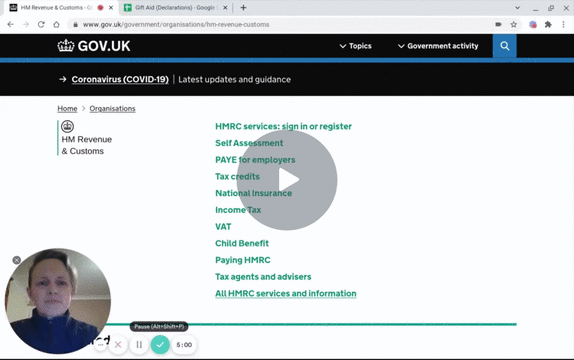Image resolution: width=574 pixels, height=360 pixels.
Task: Click the arrow icon before Coronavirus
Action: [x=63, y=79]
